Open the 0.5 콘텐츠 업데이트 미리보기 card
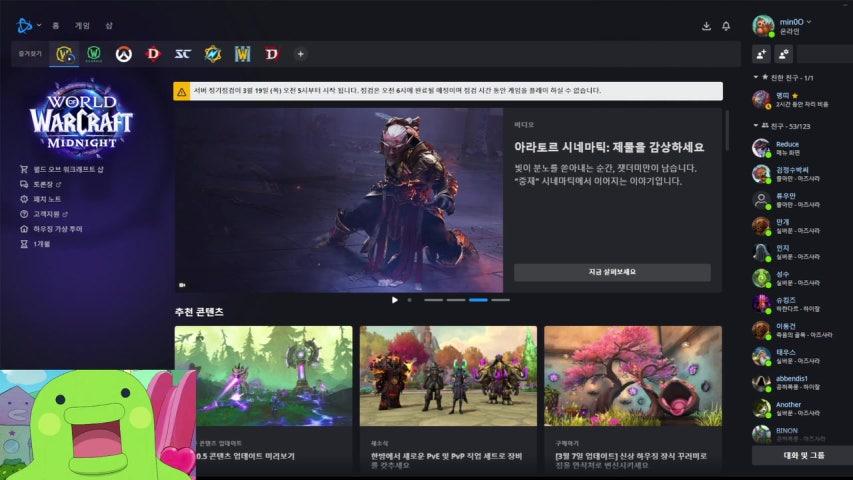 tap(263, 397)
